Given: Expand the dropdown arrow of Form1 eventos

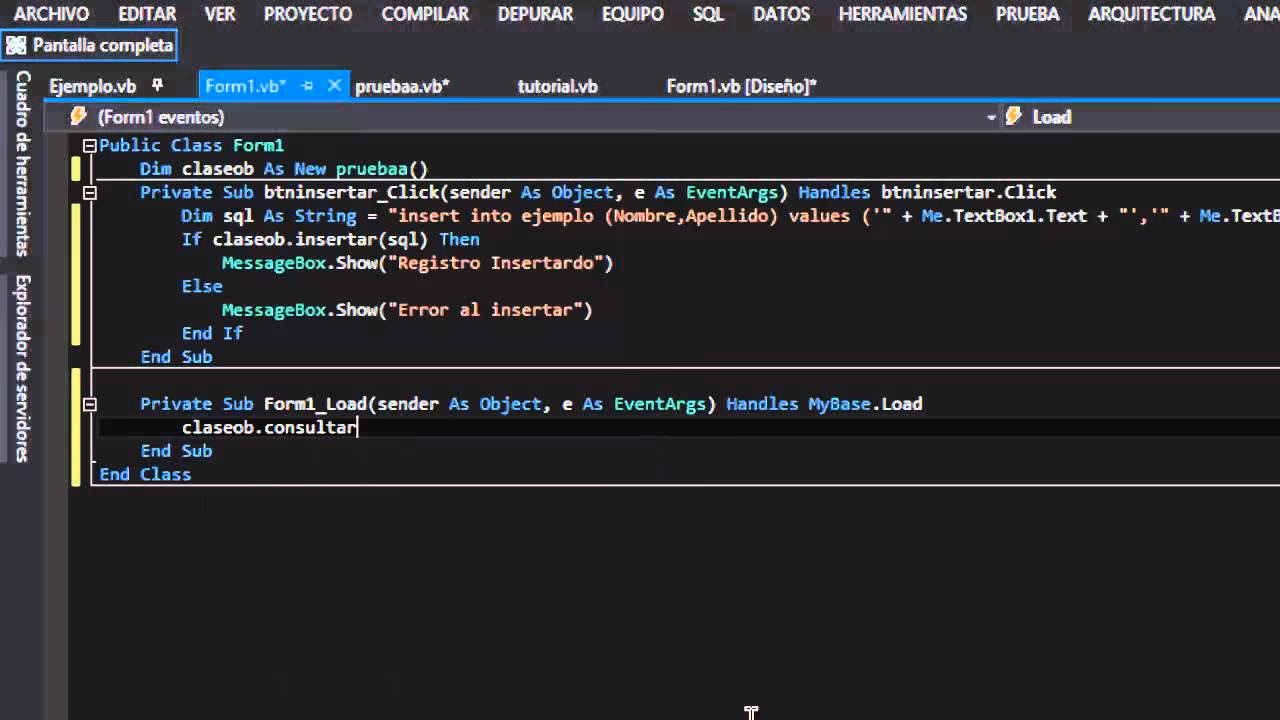Looking at the screenshot, I should tap(991, 118).
